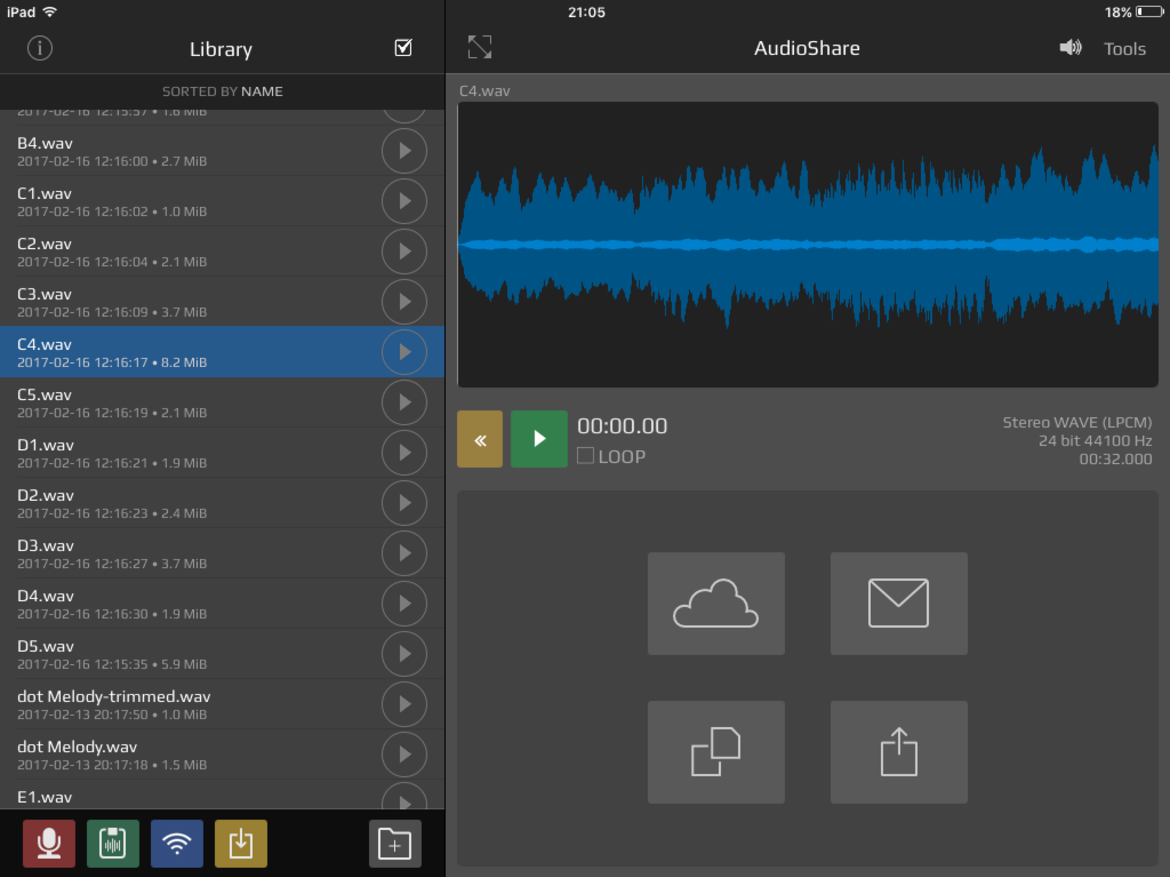Preview C2.wav with its play button
This screenshot has width=1170, height=877.
[404, 252]
